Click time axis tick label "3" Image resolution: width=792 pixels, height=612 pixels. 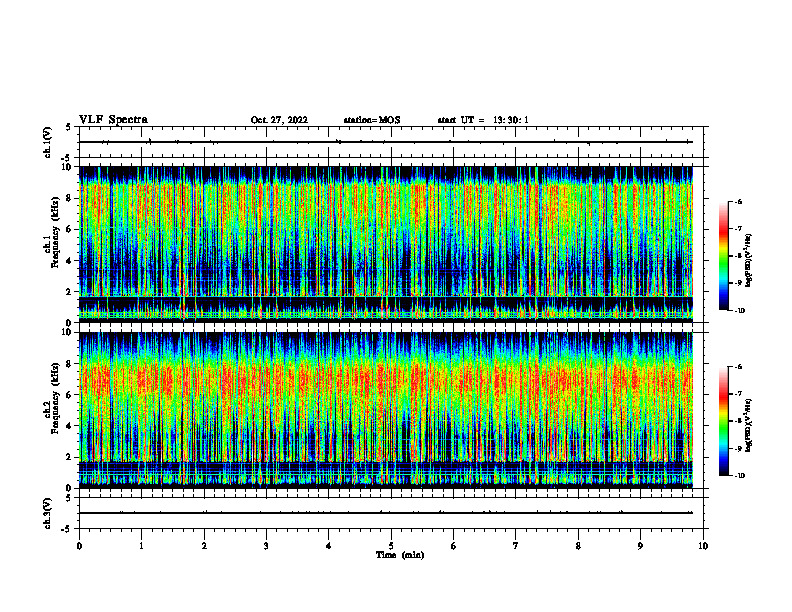pos(266,546)
